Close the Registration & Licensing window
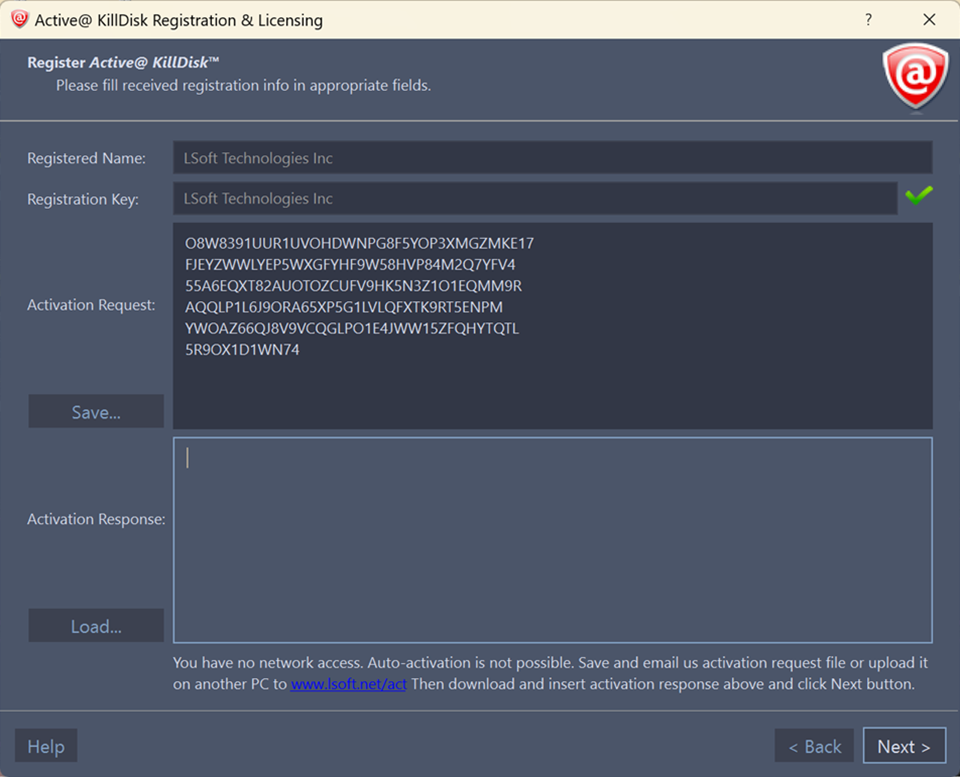This screenshot has width=960, height=777. pyautogui.click(x=929, y=19)
